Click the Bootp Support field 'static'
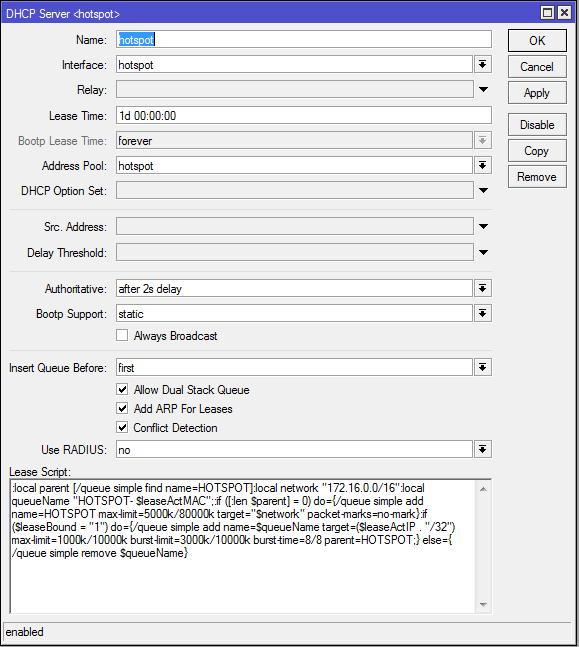 pyautogui.click(x=294, y=314)
